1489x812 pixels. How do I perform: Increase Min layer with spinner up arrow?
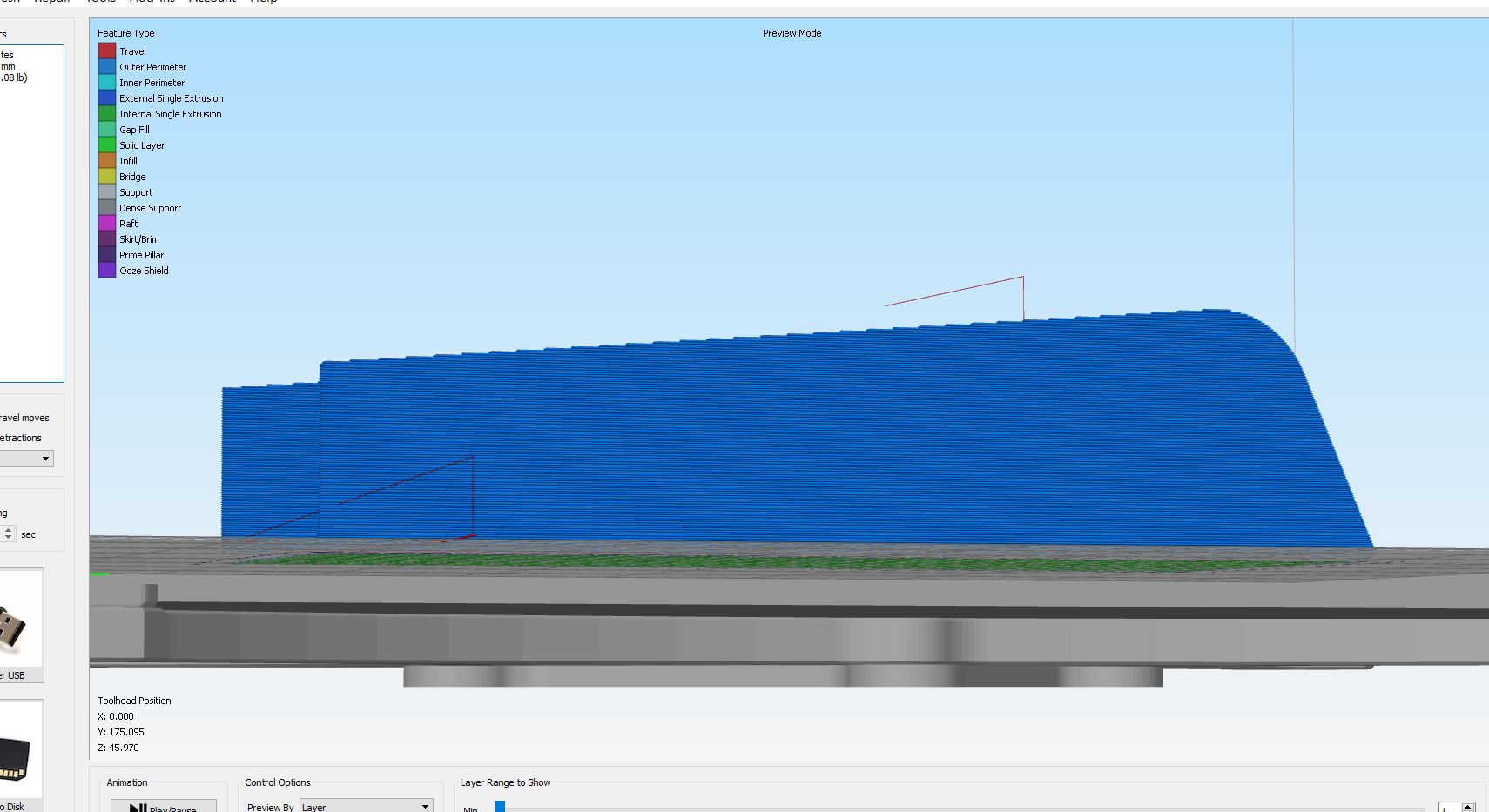point(1468,806)
